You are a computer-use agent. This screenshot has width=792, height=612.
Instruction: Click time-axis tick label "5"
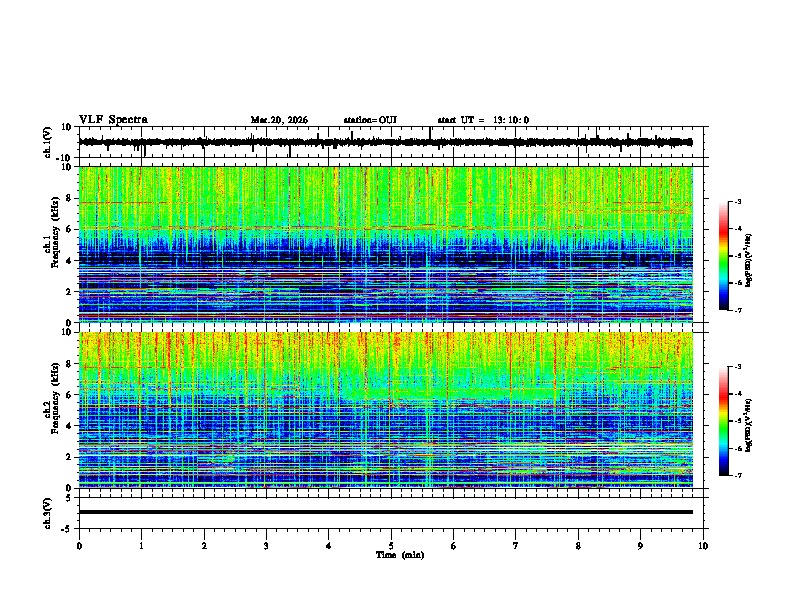click(x=391, y=546)
